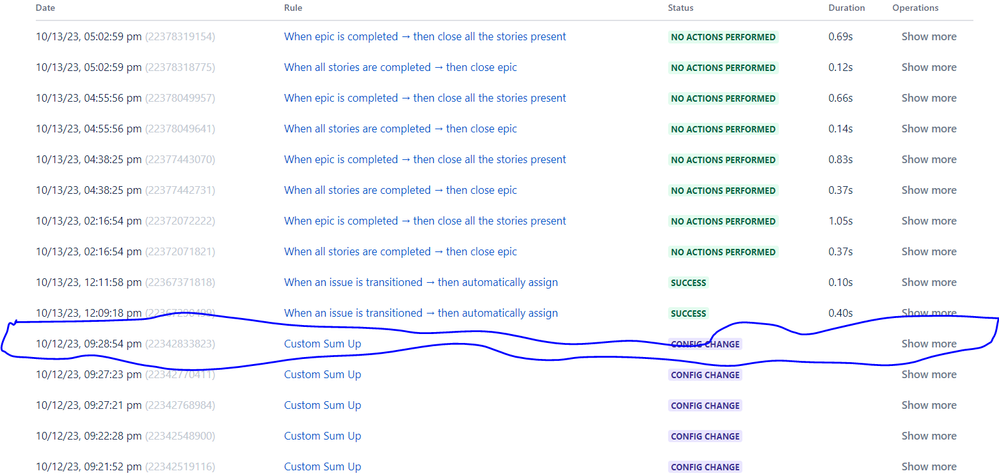Show more for the 0.14s run
Viewport: 999px width, 476px height.
point(929,129)
